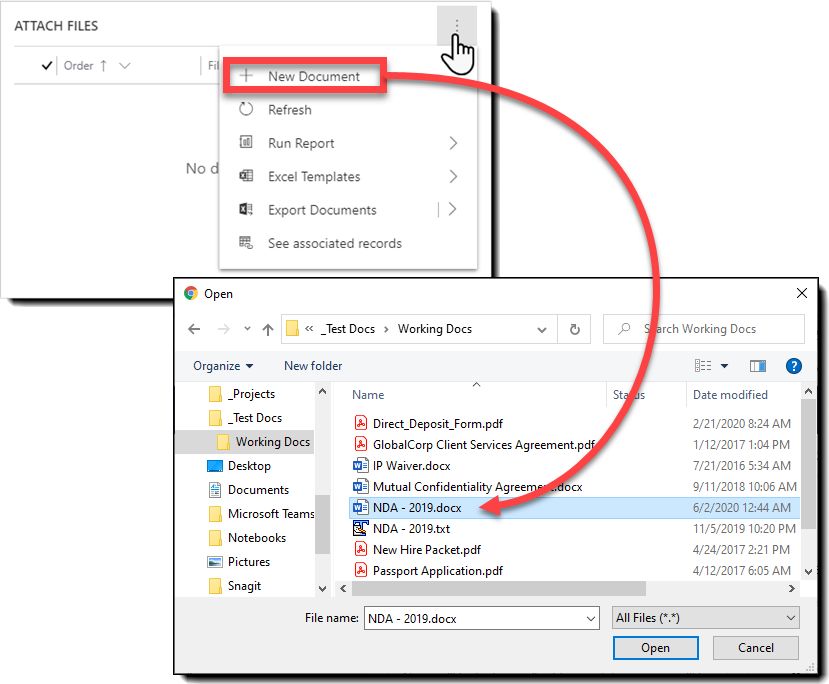Click the Refresh circular arrow icon
The width and height of the screenshot is (829, 684).
coord(246,109)
